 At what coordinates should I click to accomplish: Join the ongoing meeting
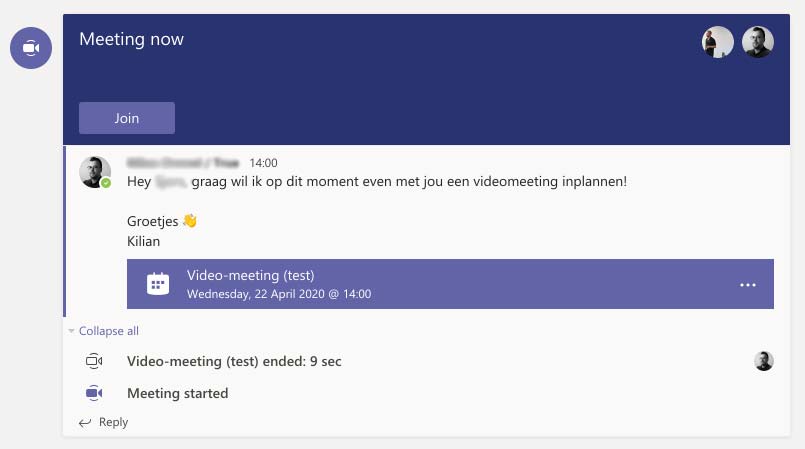(x=127, y=118)
